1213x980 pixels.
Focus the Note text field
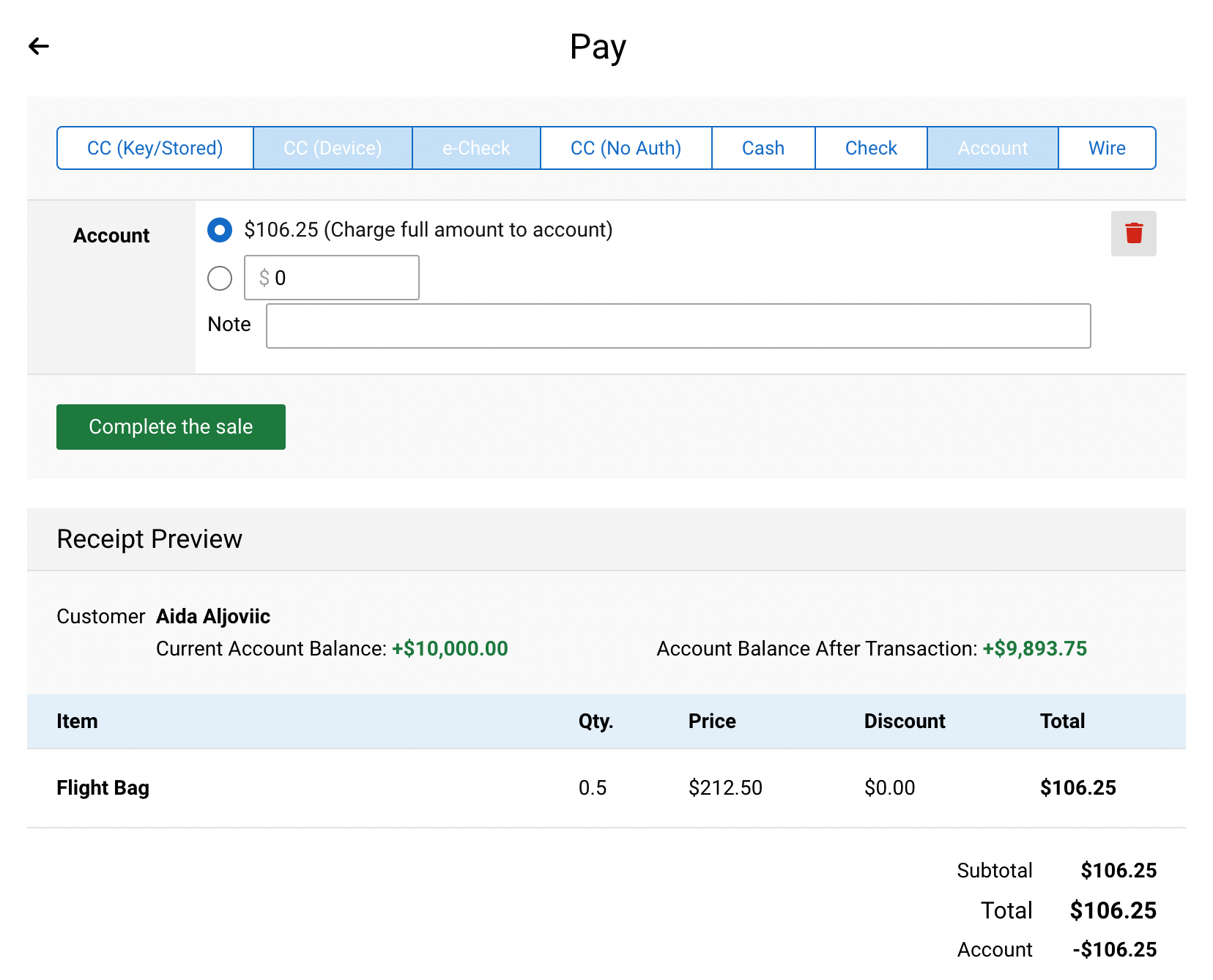[x=678, y=326]
